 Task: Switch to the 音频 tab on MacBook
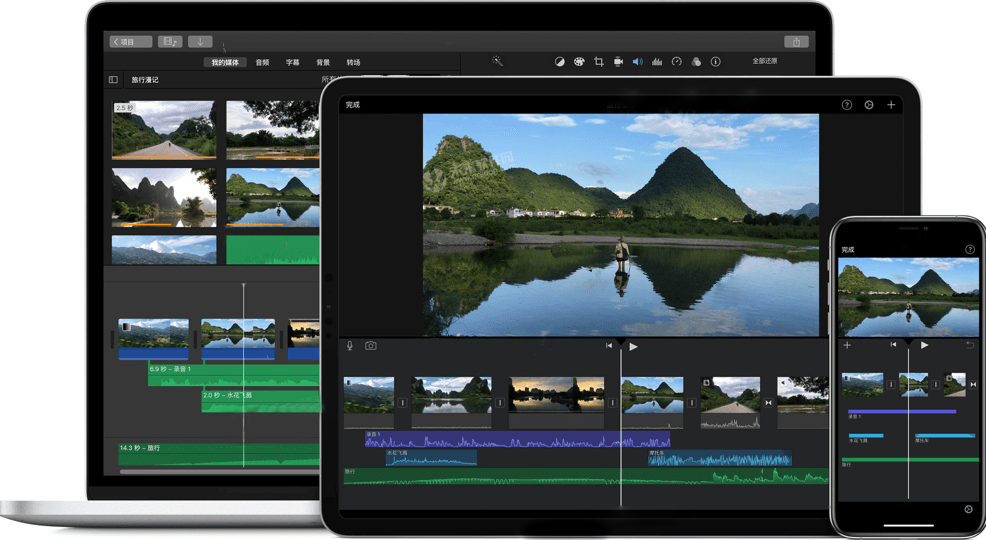point(262,62)
